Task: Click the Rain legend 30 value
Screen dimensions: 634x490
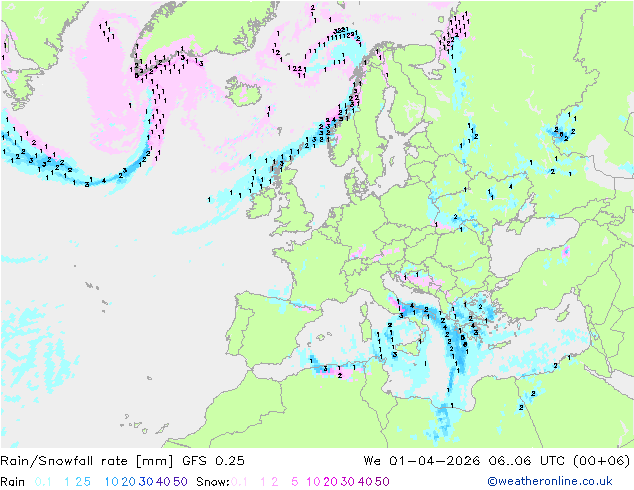Action: pos(146,482)
